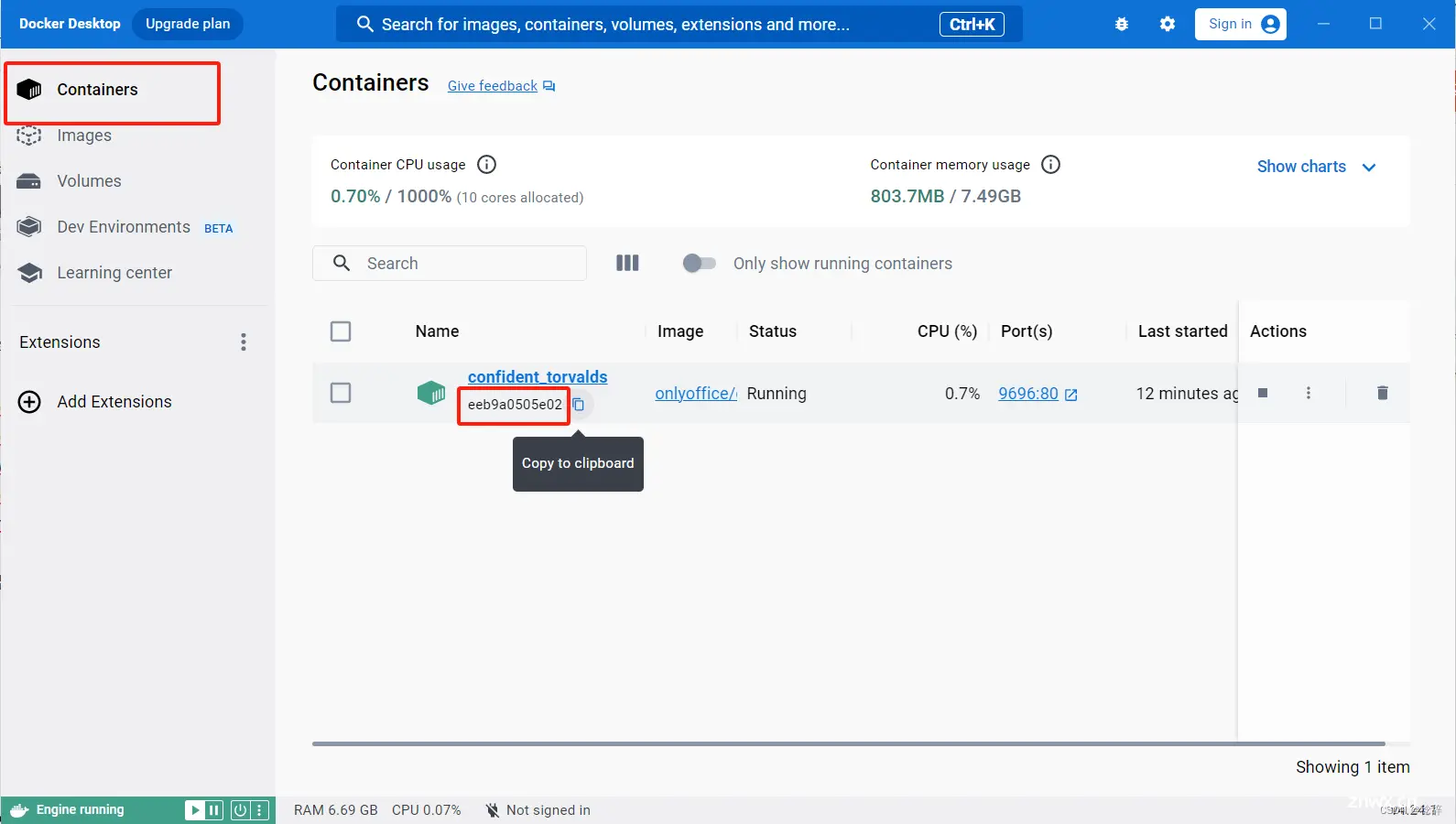Click the Docker whale status icon
This screenshot has width=1456, height=824.
(19, 810)
